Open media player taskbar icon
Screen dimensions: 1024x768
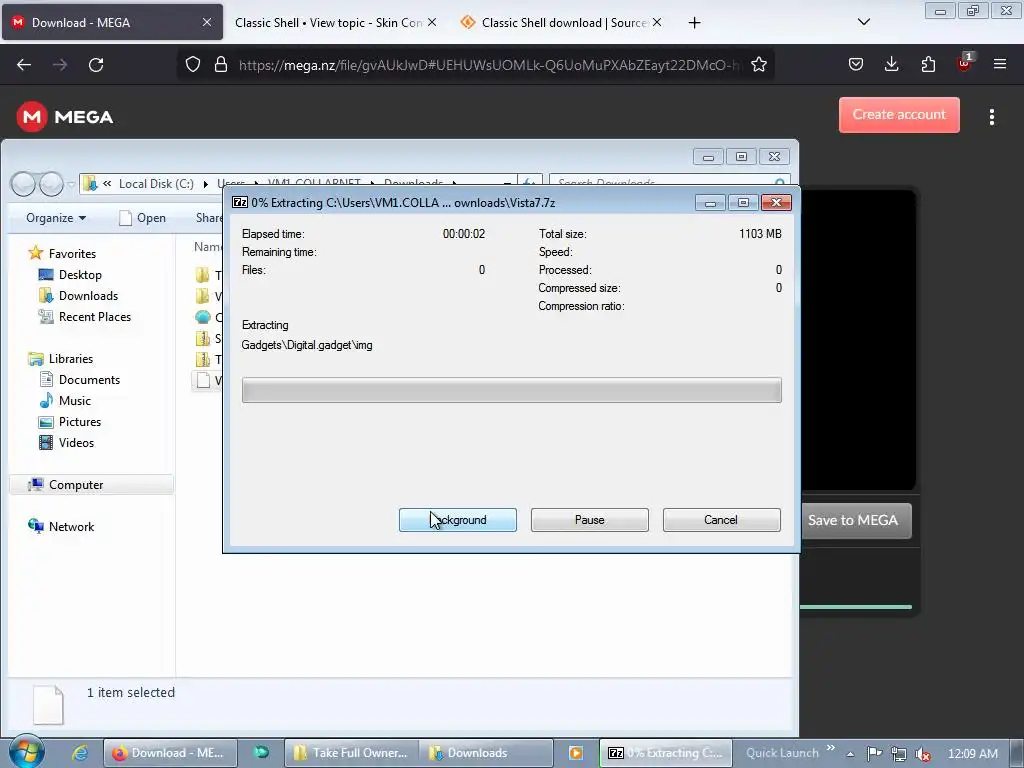tap(575, 753)
